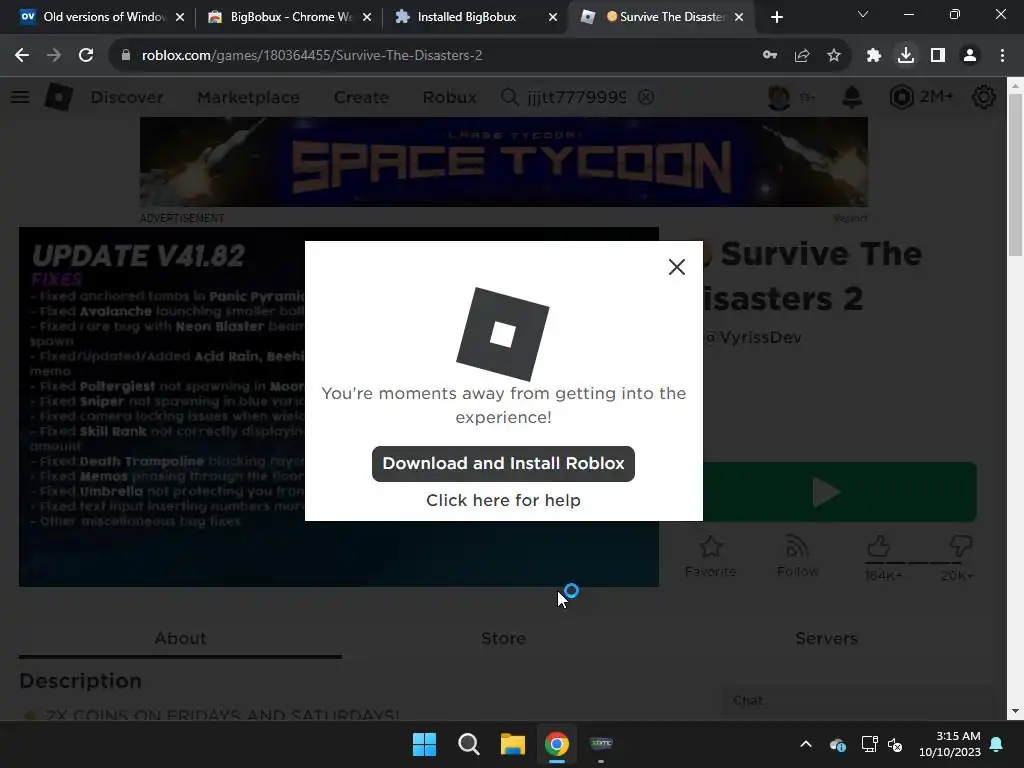
Task: Open Marketplace in Roblox navigation
Action: point(248,97)
